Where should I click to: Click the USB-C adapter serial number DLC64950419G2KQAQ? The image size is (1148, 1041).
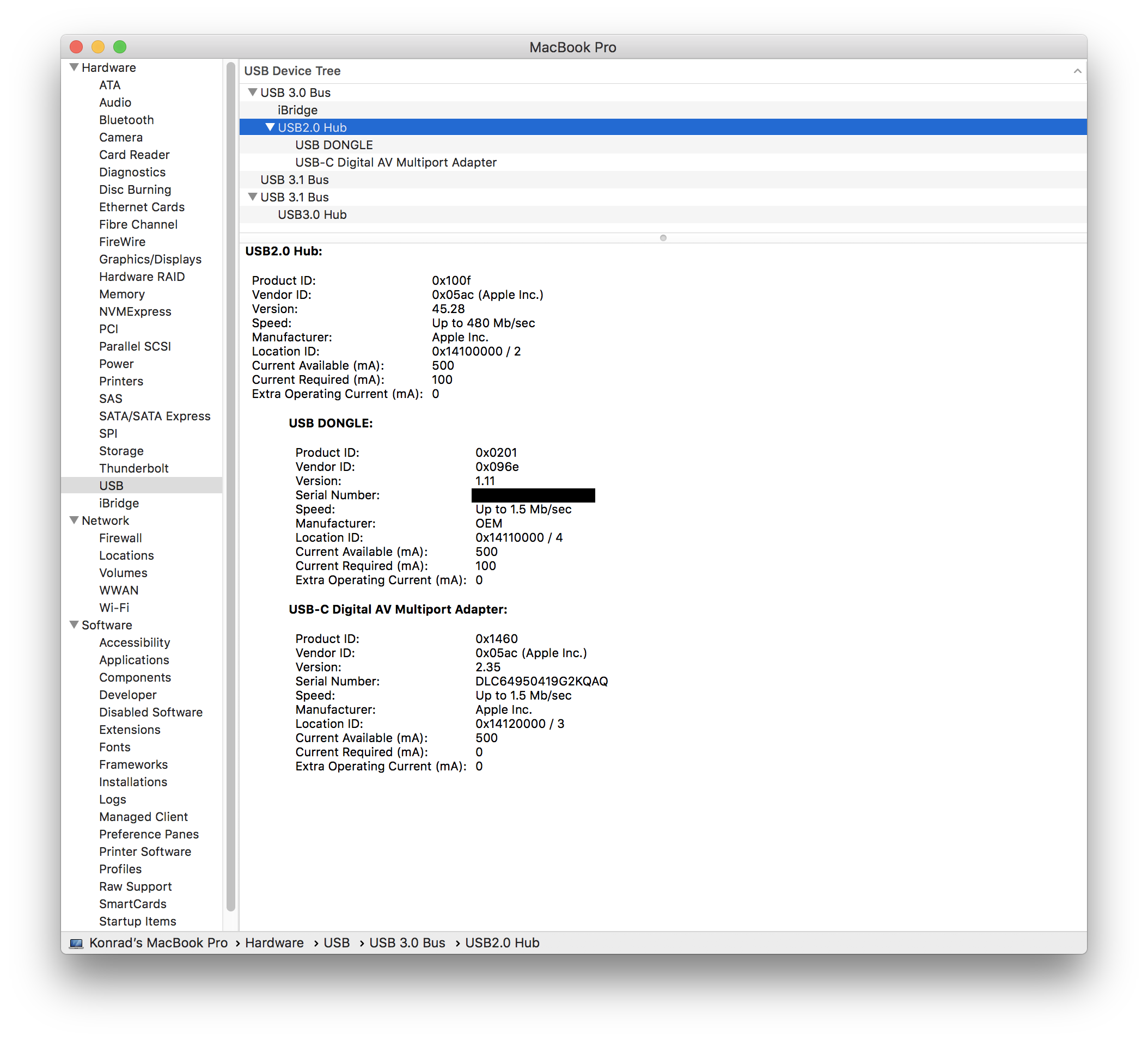pos(541,681)
